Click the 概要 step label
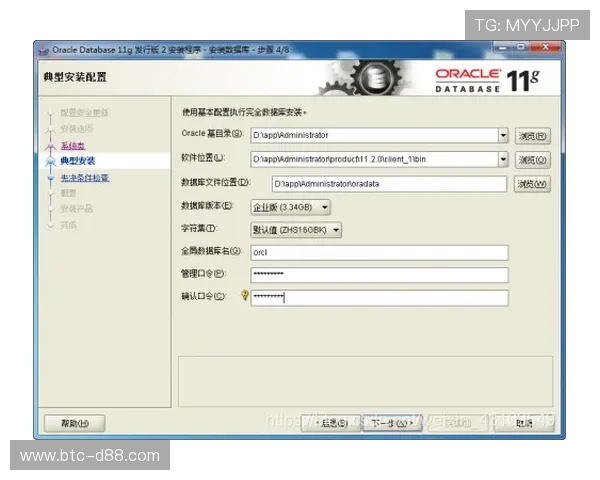The image size is (600, 480). (x=68, y=193)
